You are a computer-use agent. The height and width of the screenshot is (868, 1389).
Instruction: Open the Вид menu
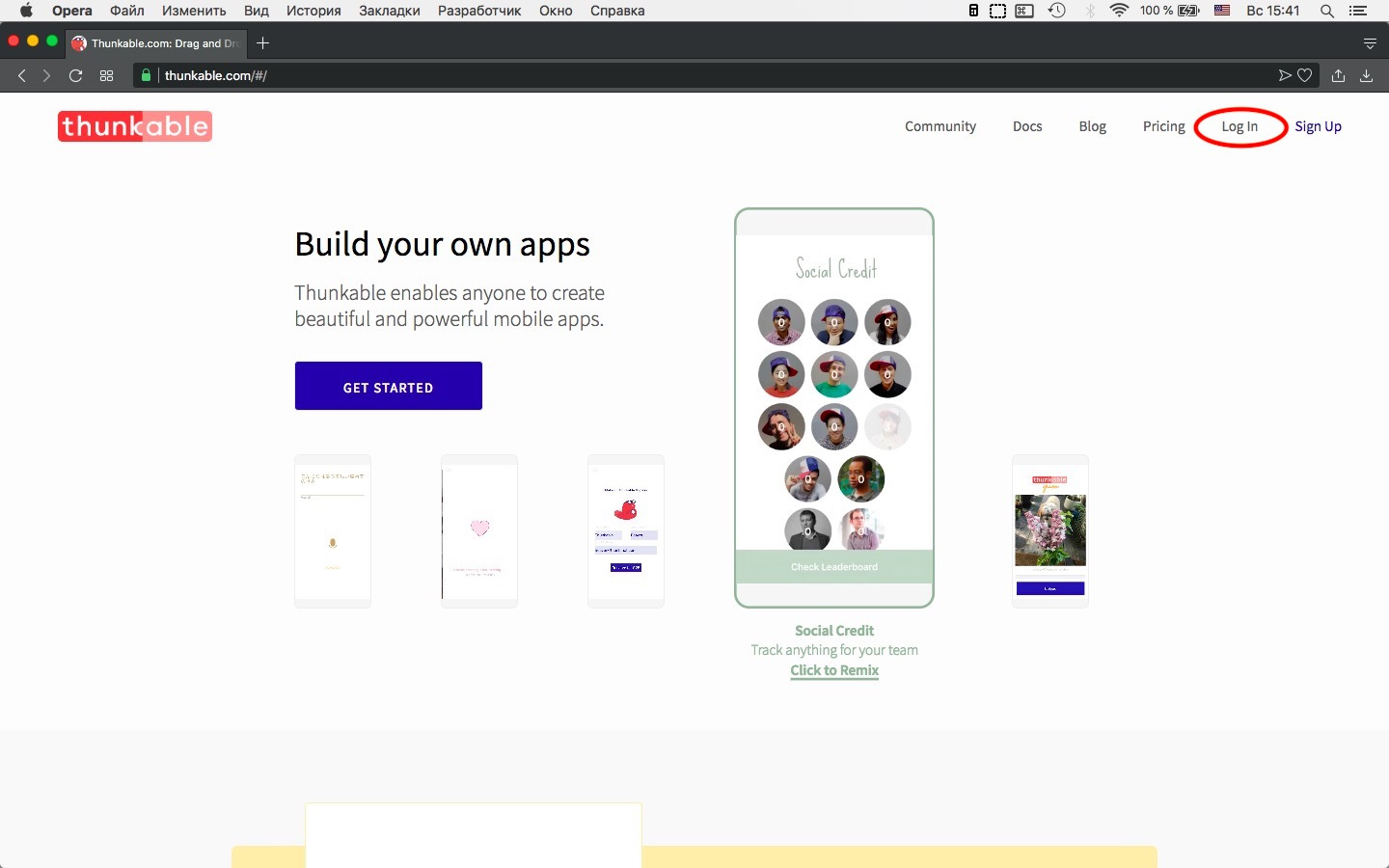[256, 11]
